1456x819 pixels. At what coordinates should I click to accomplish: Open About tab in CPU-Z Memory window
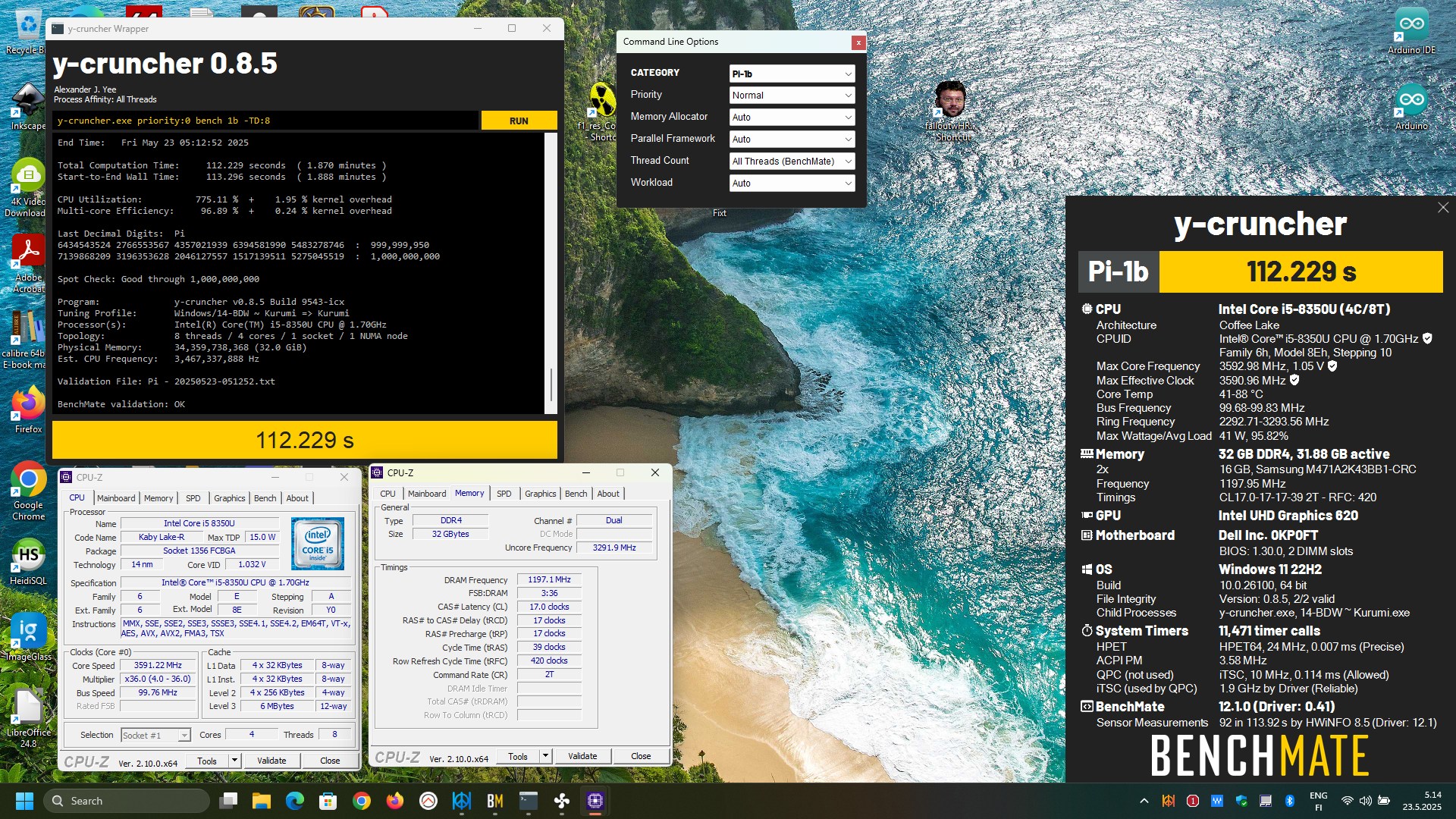pos(608,494)
